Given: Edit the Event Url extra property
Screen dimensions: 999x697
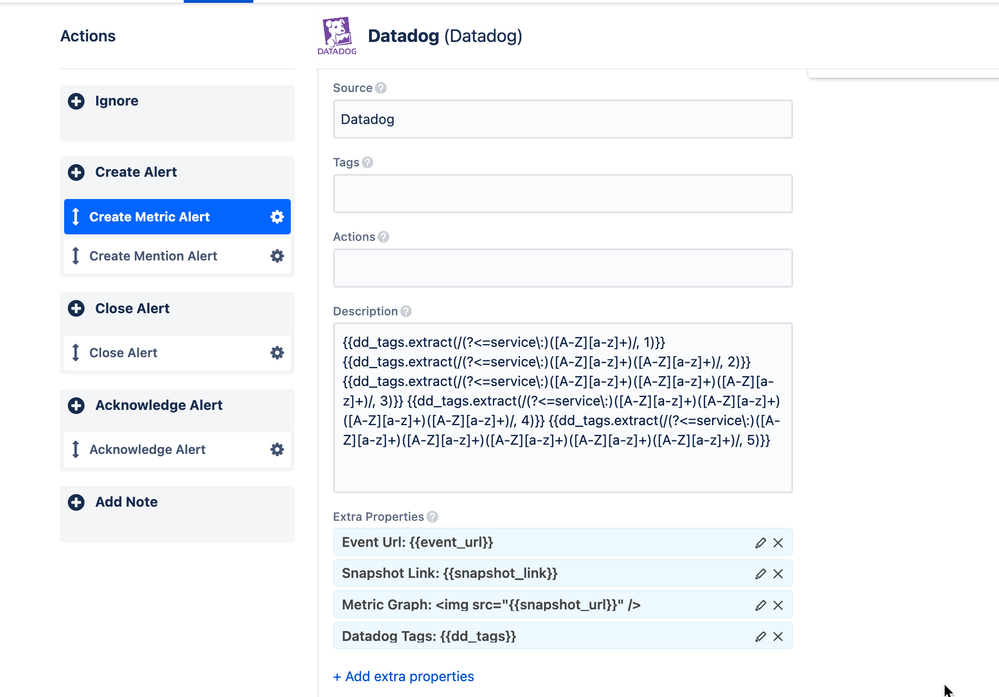Looking at the screenshot, I should [760, 543].
